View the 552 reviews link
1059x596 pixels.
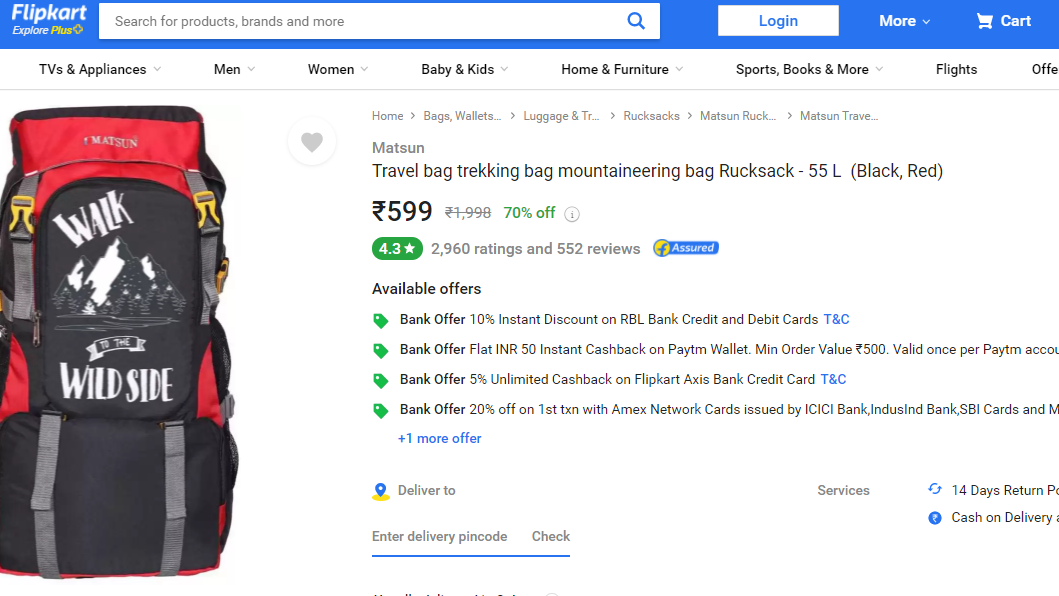[x=597, y=248]
